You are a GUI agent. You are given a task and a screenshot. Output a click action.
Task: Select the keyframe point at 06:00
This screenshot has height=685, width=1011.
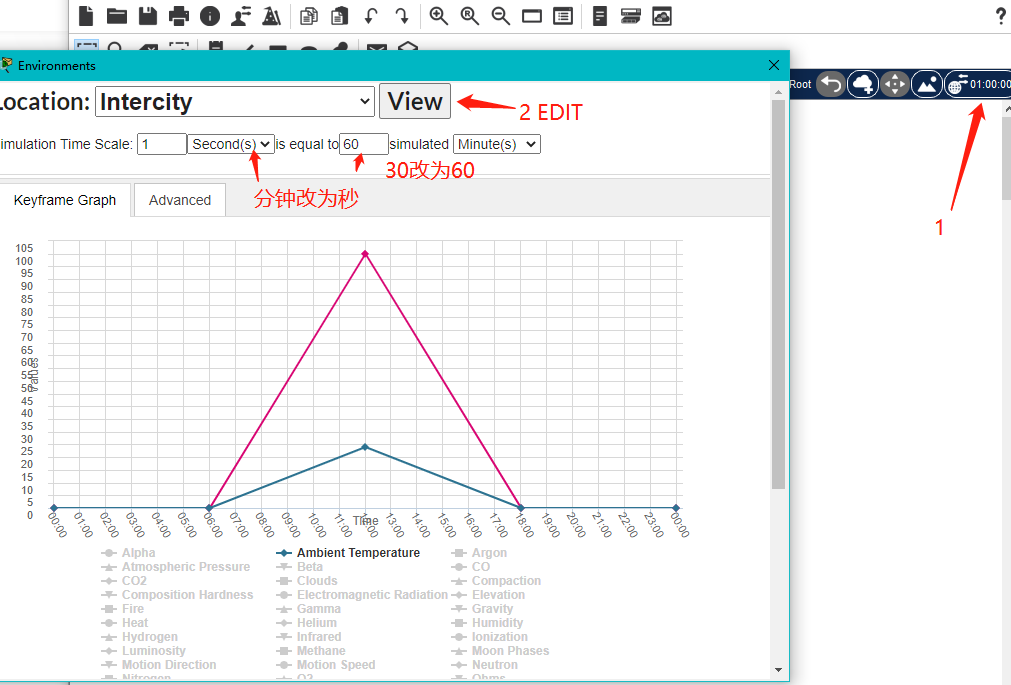click(209, 508)
